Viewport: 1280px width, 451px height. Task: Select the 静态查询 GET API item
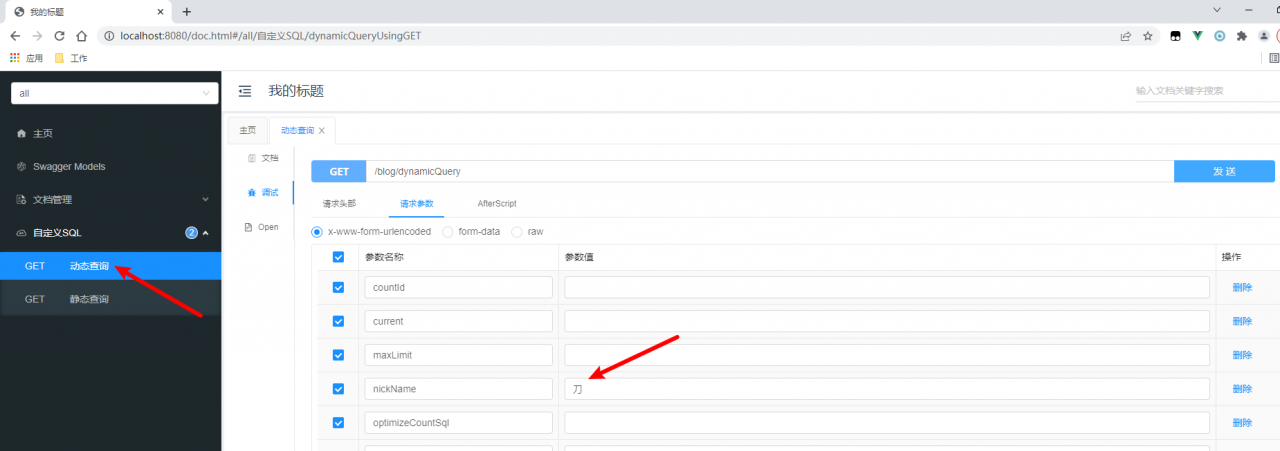pyautogui.click(x=110, y=299)
